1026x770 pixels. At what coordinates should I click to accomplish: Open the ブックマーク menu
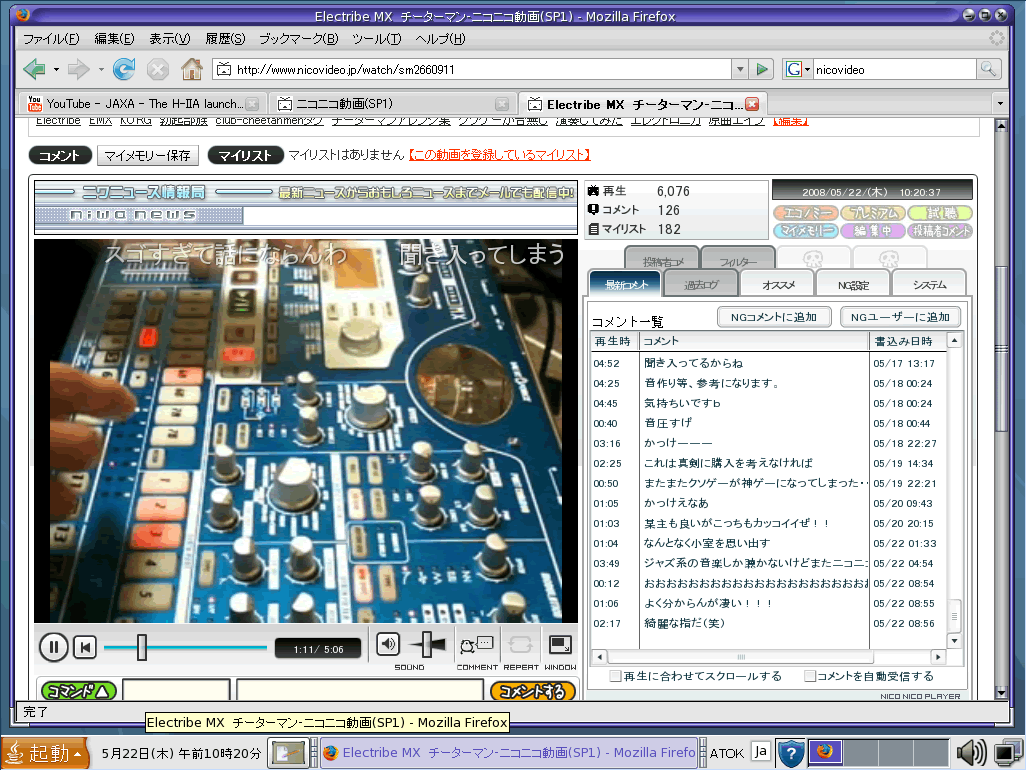tap(298, 39)
